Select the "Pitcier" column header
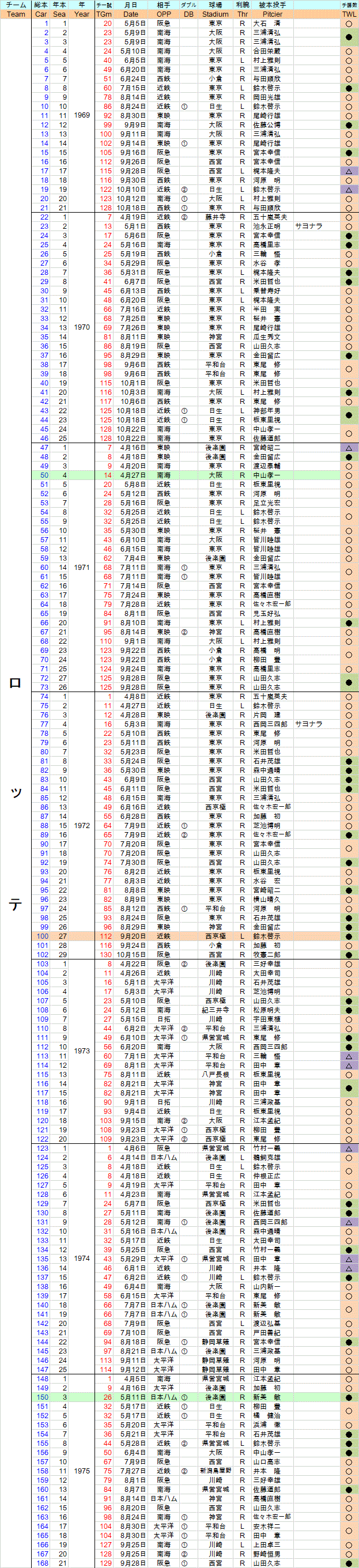The image size is (359, 1568). [x=273, y=14]
